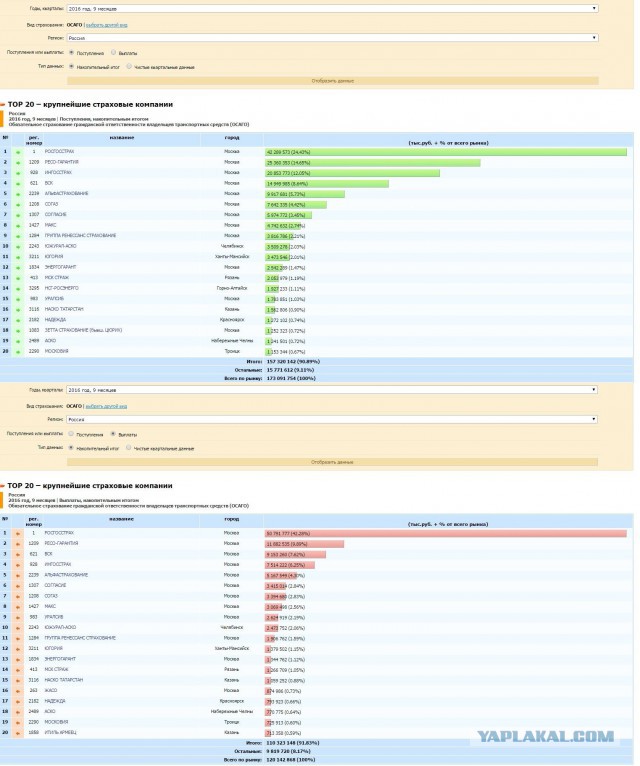Click город column header in premiums table

[x=232, y=138]
